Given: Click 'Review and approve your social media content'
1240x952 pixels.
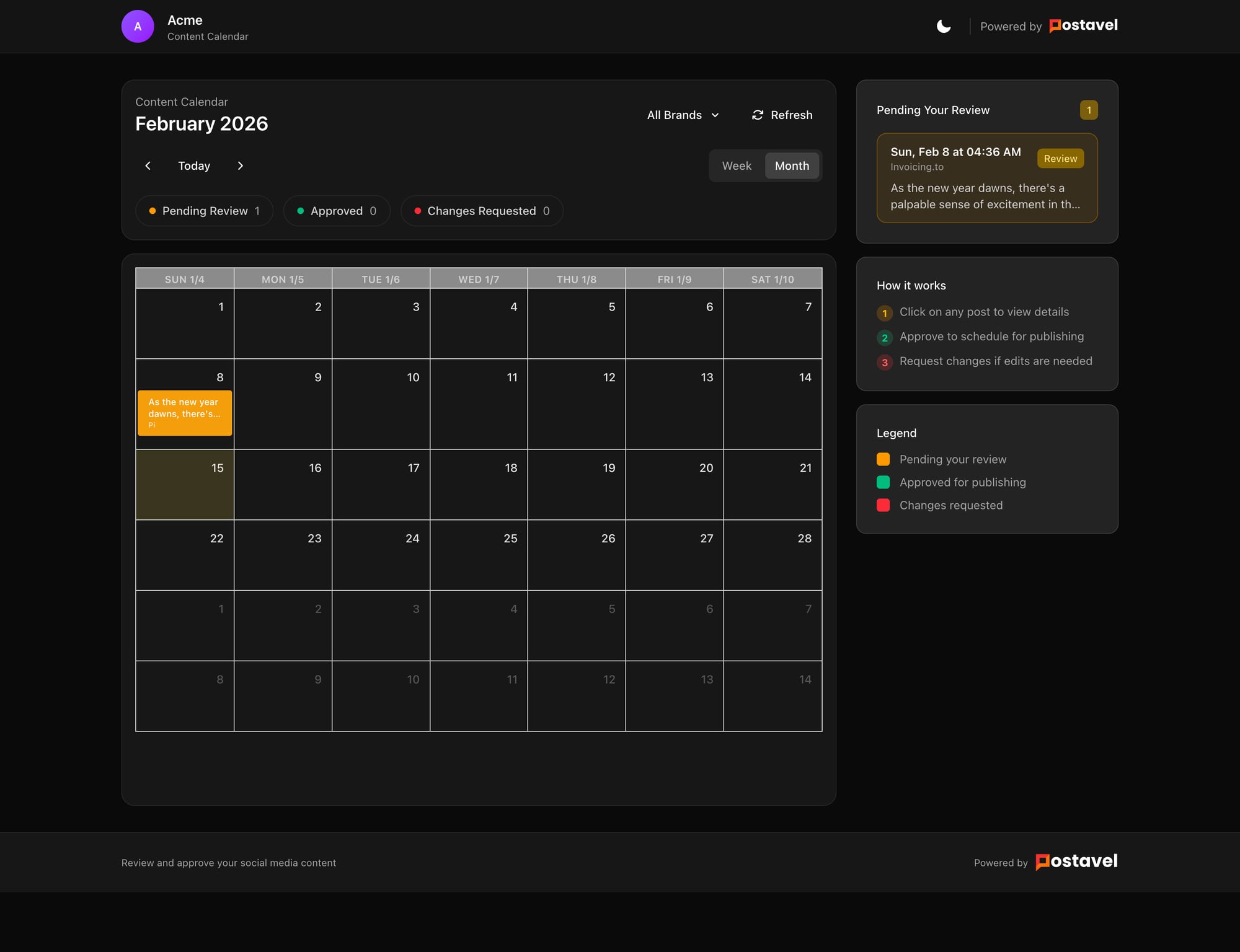Looking at the screenshot, I should pos(229,863).
